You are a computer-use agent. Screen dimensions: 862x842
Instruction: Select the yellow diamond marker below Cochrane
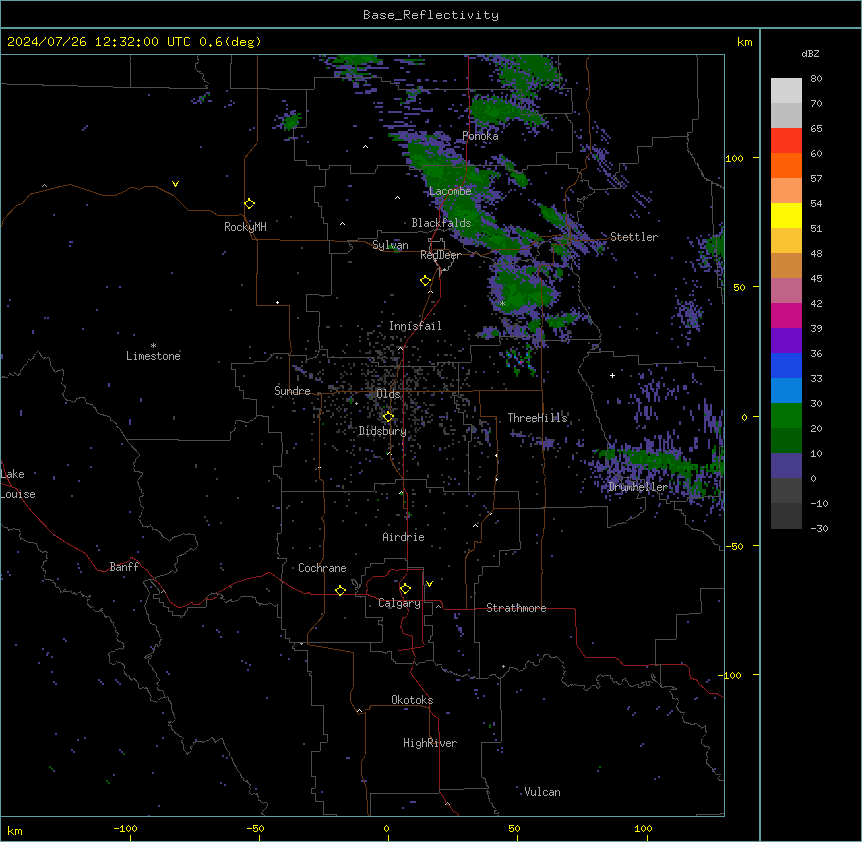[x=340, y=590]
